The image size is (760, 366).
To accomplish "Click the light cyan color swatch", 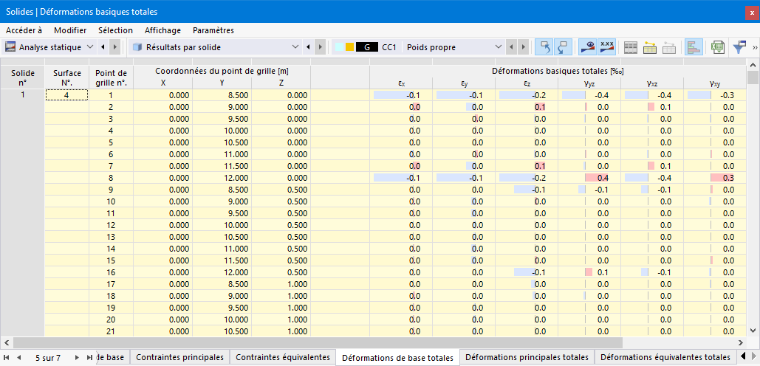I will point(339,48).
